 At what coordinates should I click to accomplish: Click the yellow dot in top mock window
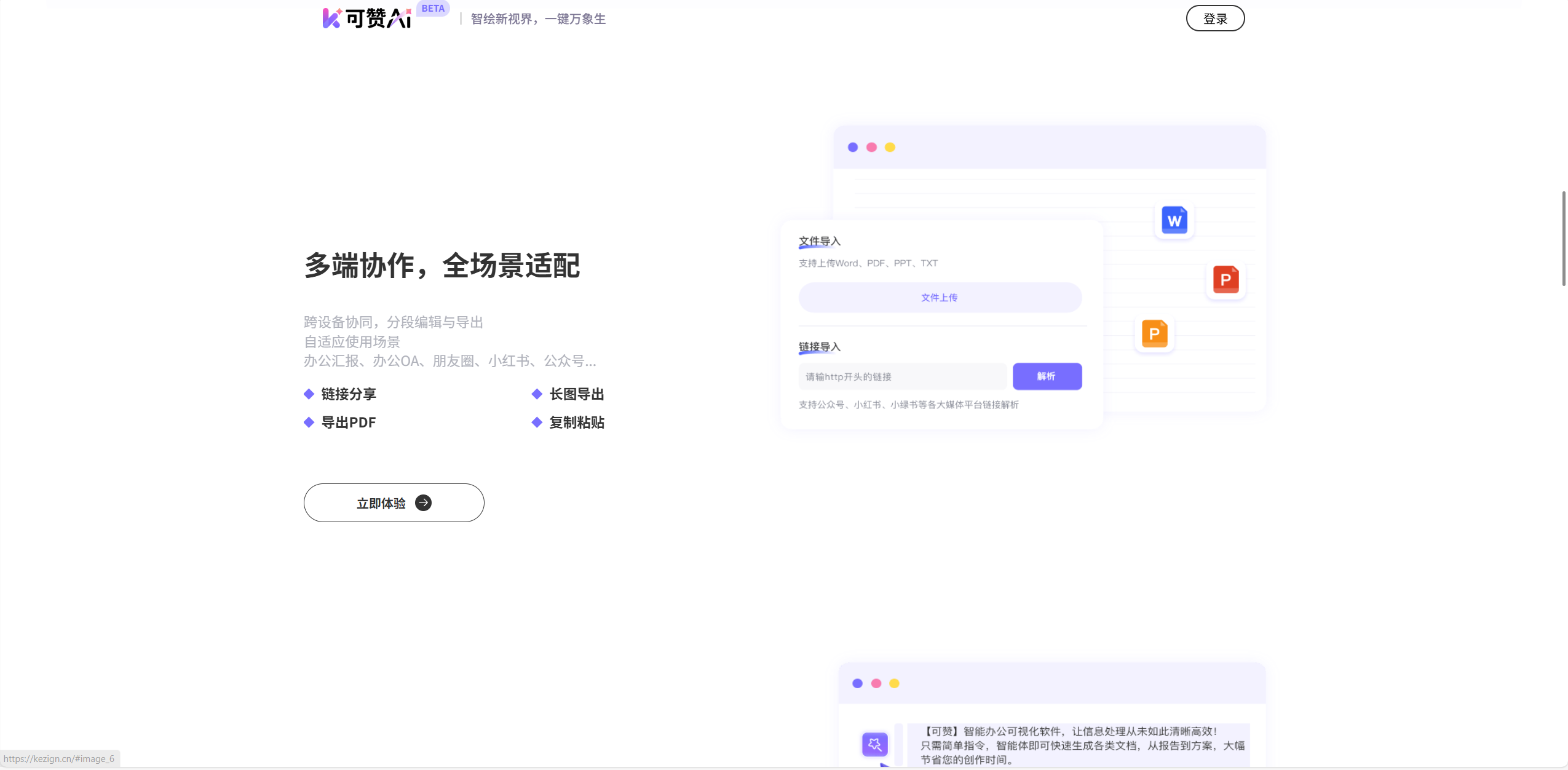pos(889,147)
